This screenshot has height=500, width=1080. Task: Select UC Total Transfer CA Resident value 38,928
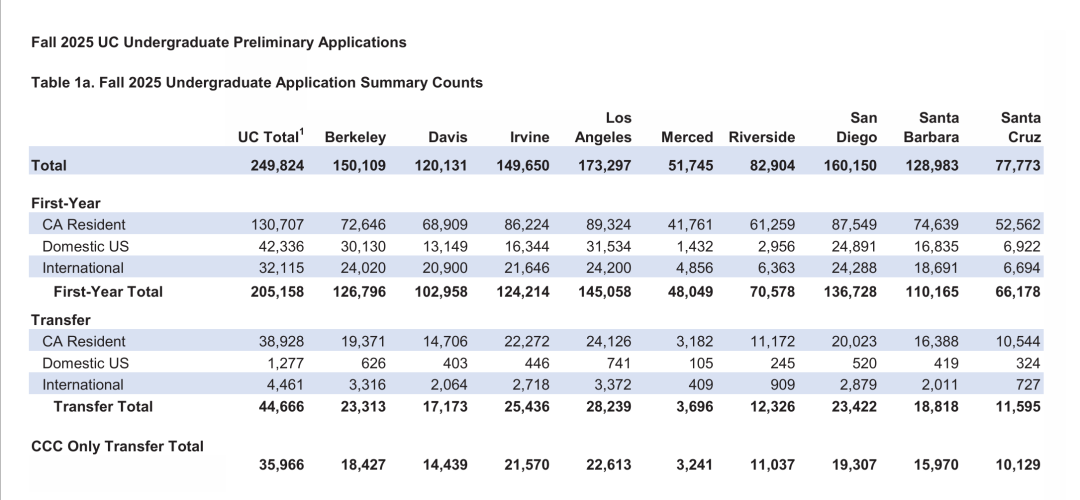coord(281,342)
